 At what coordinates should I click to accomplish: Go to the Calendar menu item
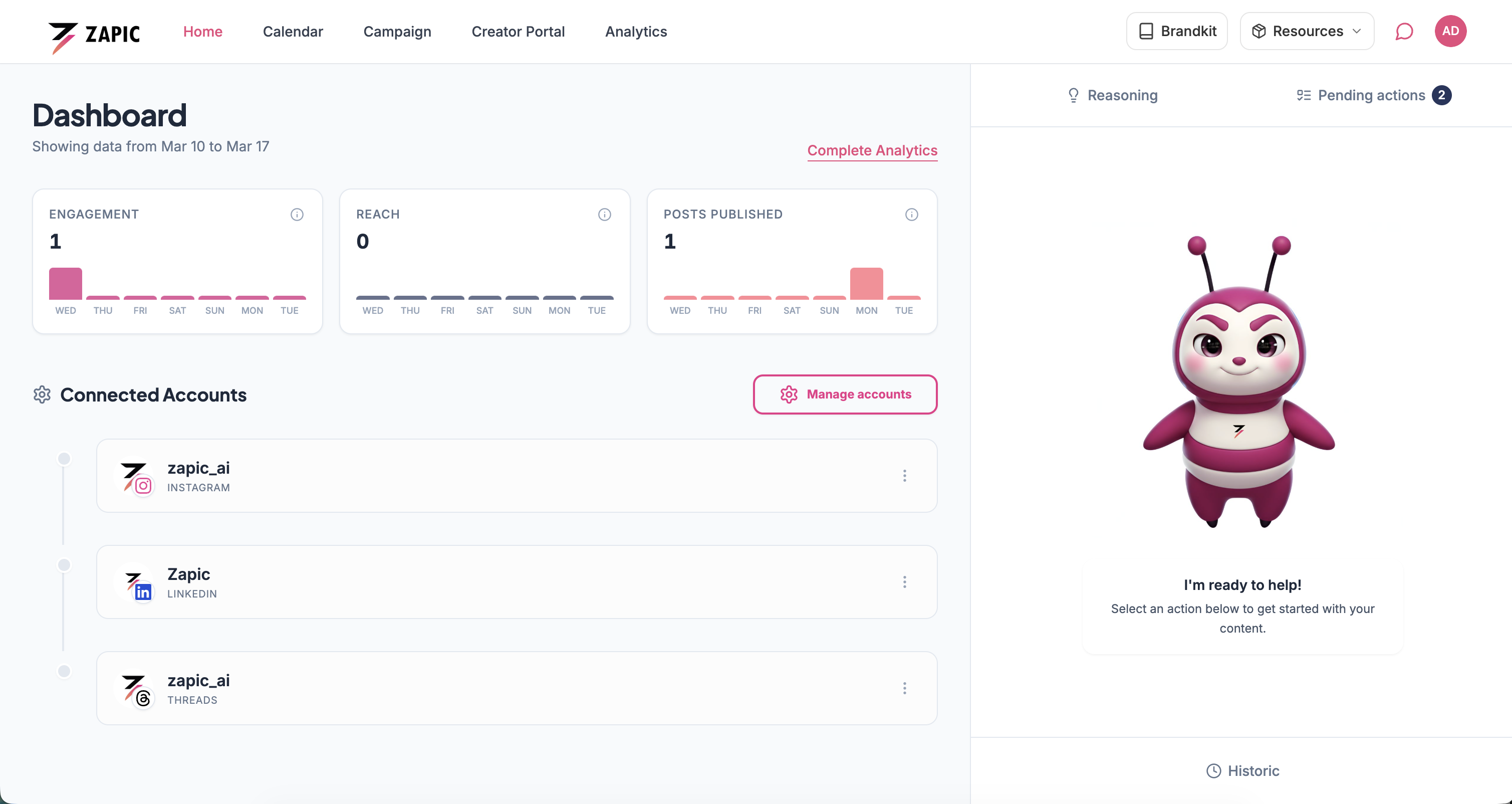293,32
